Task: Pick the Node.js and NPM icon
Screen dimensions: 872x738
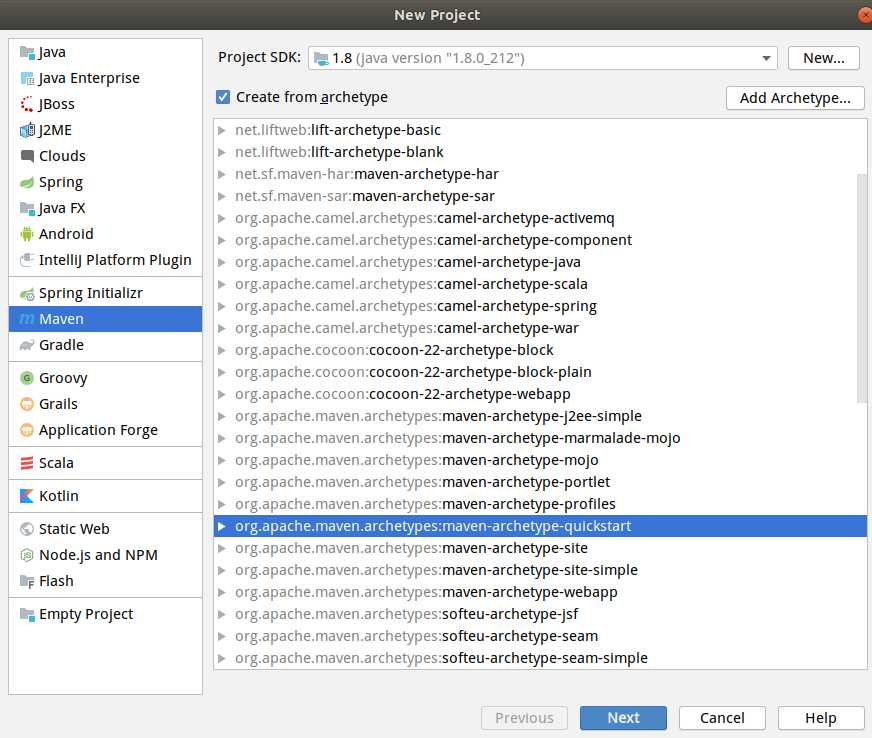Action: tap(27, 555)
